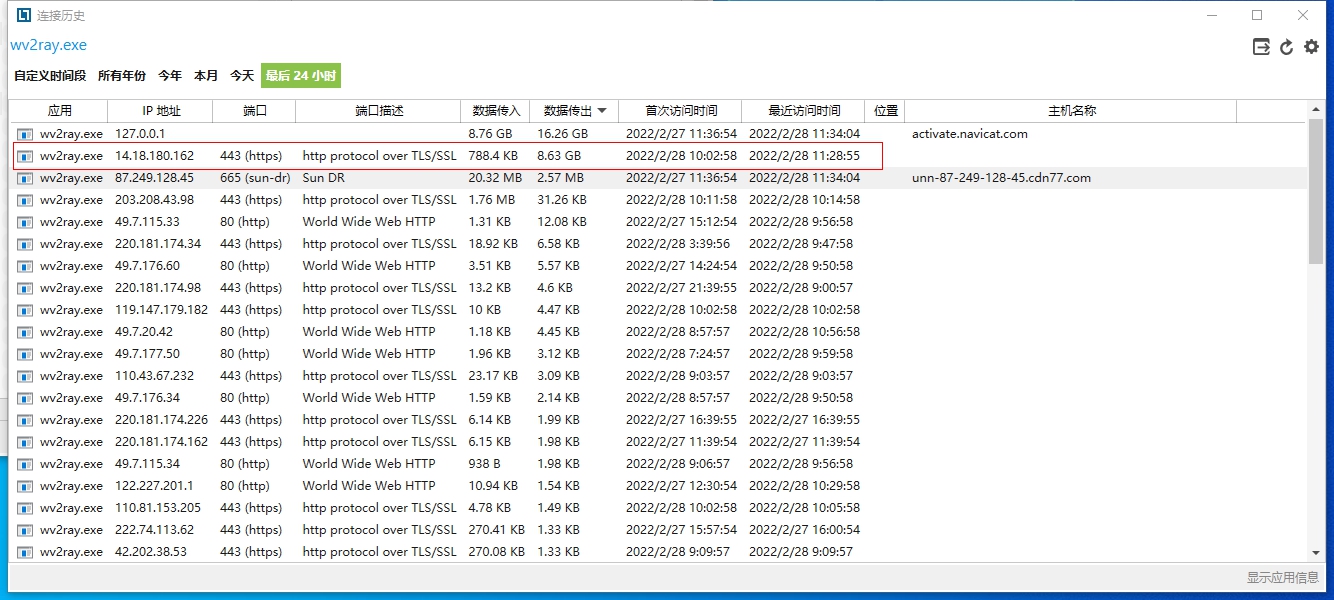
Task: Click the 8.63 GB data out cell
Action: 559,156
